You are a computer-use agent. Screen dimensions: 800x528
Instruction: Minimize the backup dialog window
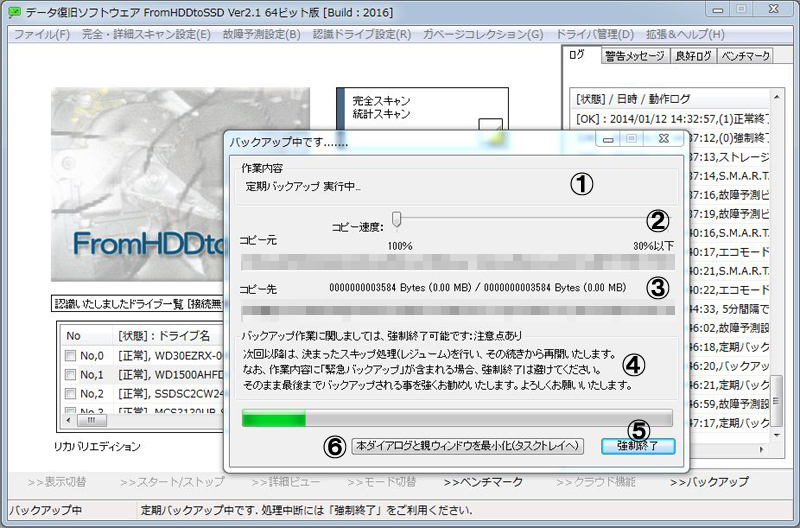608,139
